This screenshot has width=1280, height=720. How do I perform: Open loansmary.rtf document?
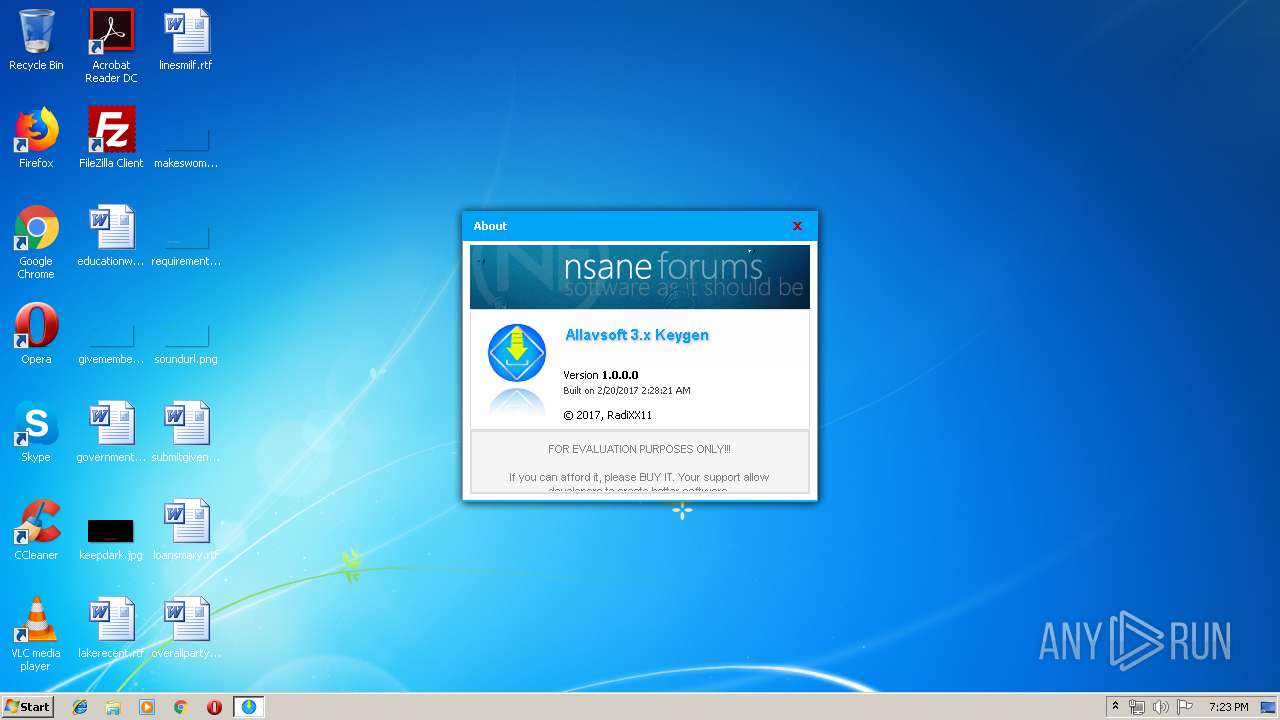point(186,530)
